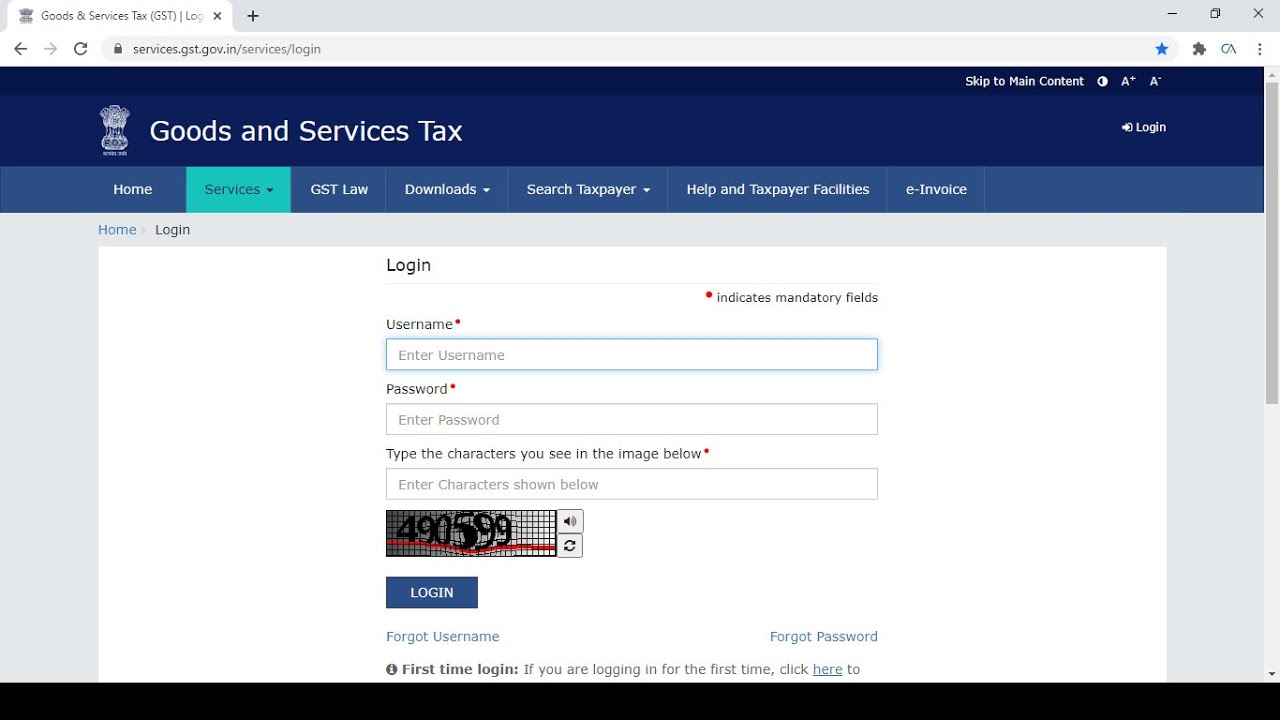Open the GST Law menu item

click(339, 189)
